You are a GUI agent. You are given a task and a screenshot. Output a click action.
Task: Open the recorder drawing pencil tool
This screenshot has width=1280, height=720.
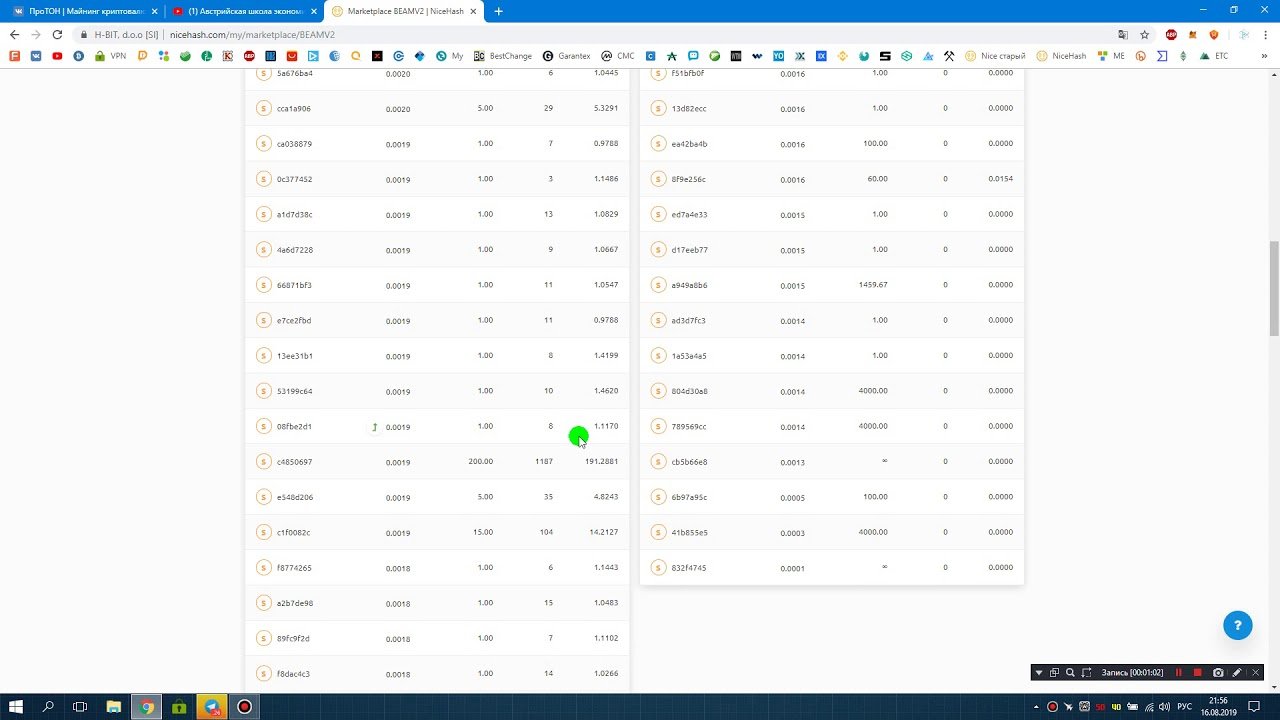[x=1237, y=673]
